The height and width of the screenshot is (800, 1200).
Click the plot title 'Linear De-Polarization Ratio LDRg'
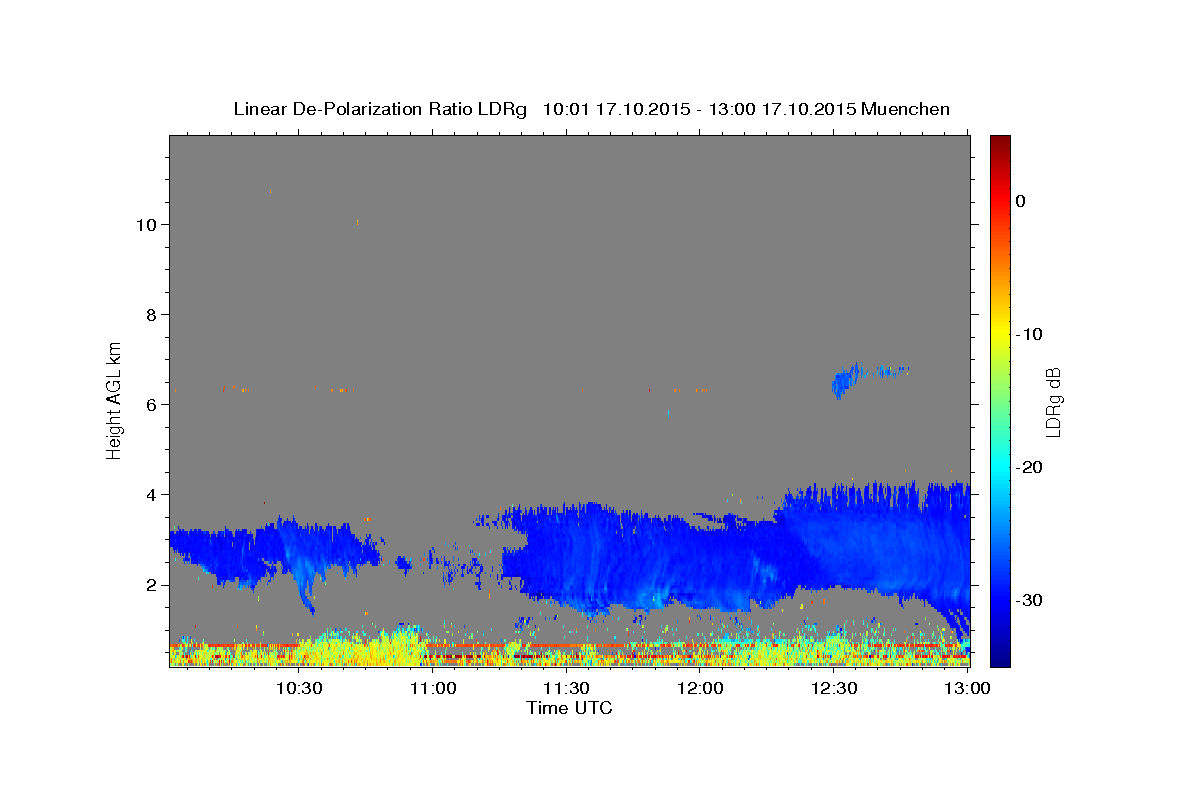click(380, 109)
